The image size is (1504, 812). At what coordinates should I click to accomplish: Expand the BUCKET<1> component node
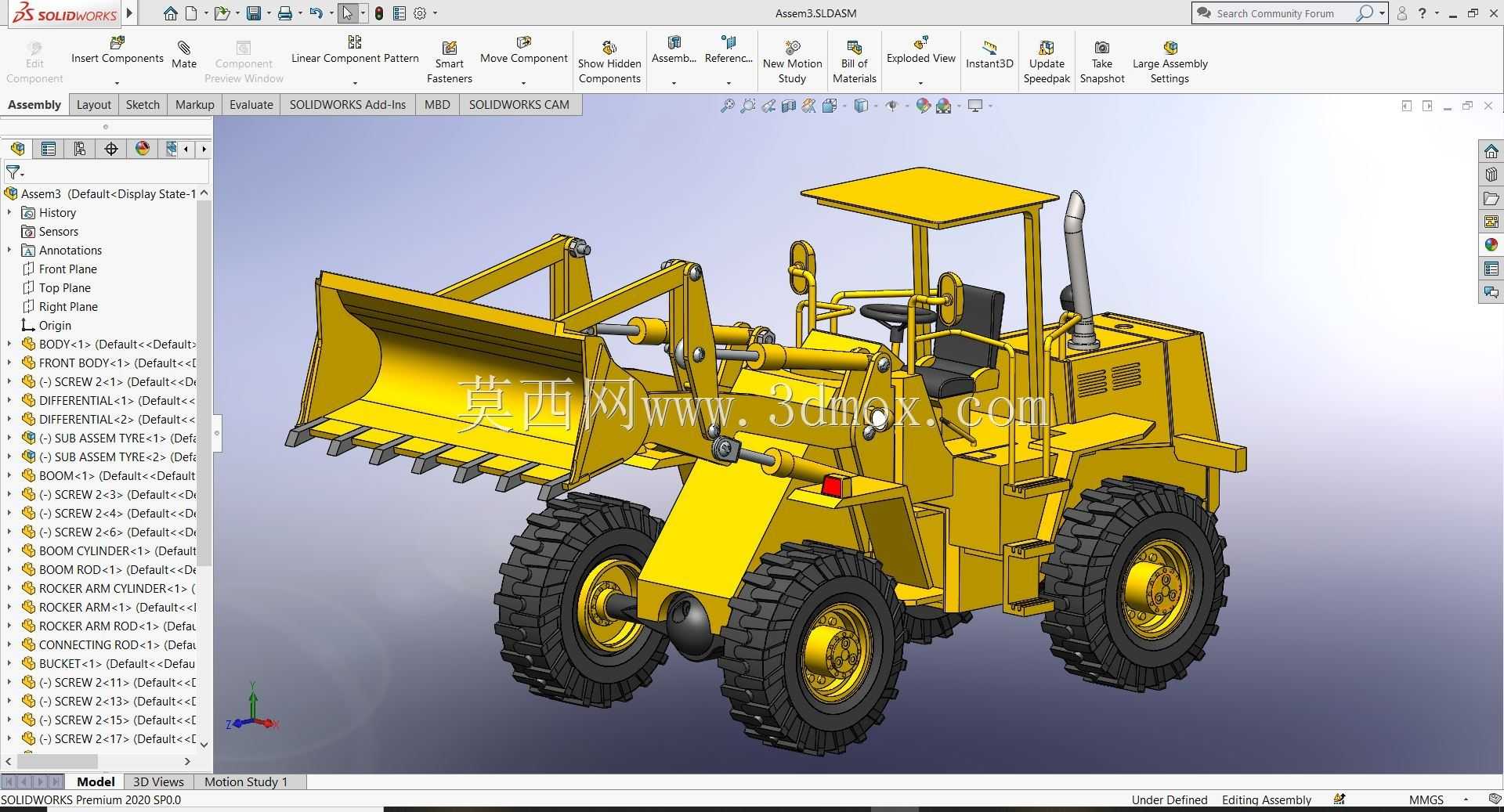(x=9, y=664)
